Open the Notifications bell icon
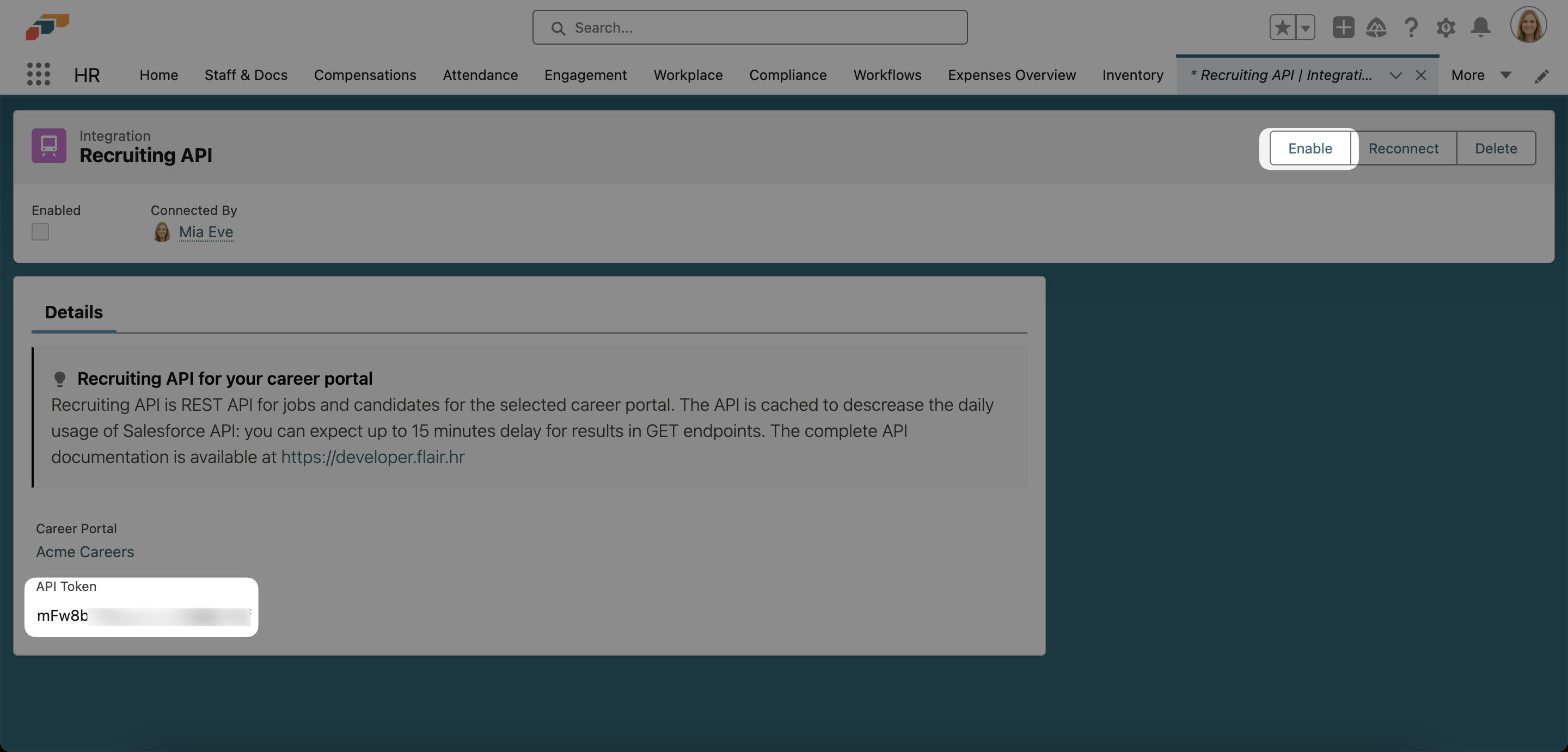The height and width of the screenshot is (752, 1568). point(1480,27)
